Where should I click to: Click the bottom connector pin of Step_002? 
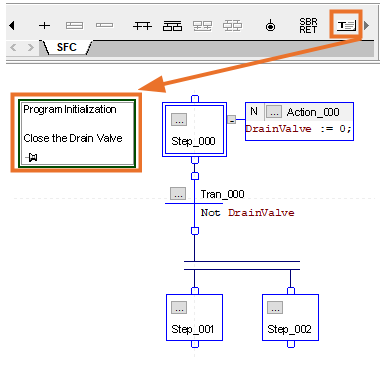[291, 344]
